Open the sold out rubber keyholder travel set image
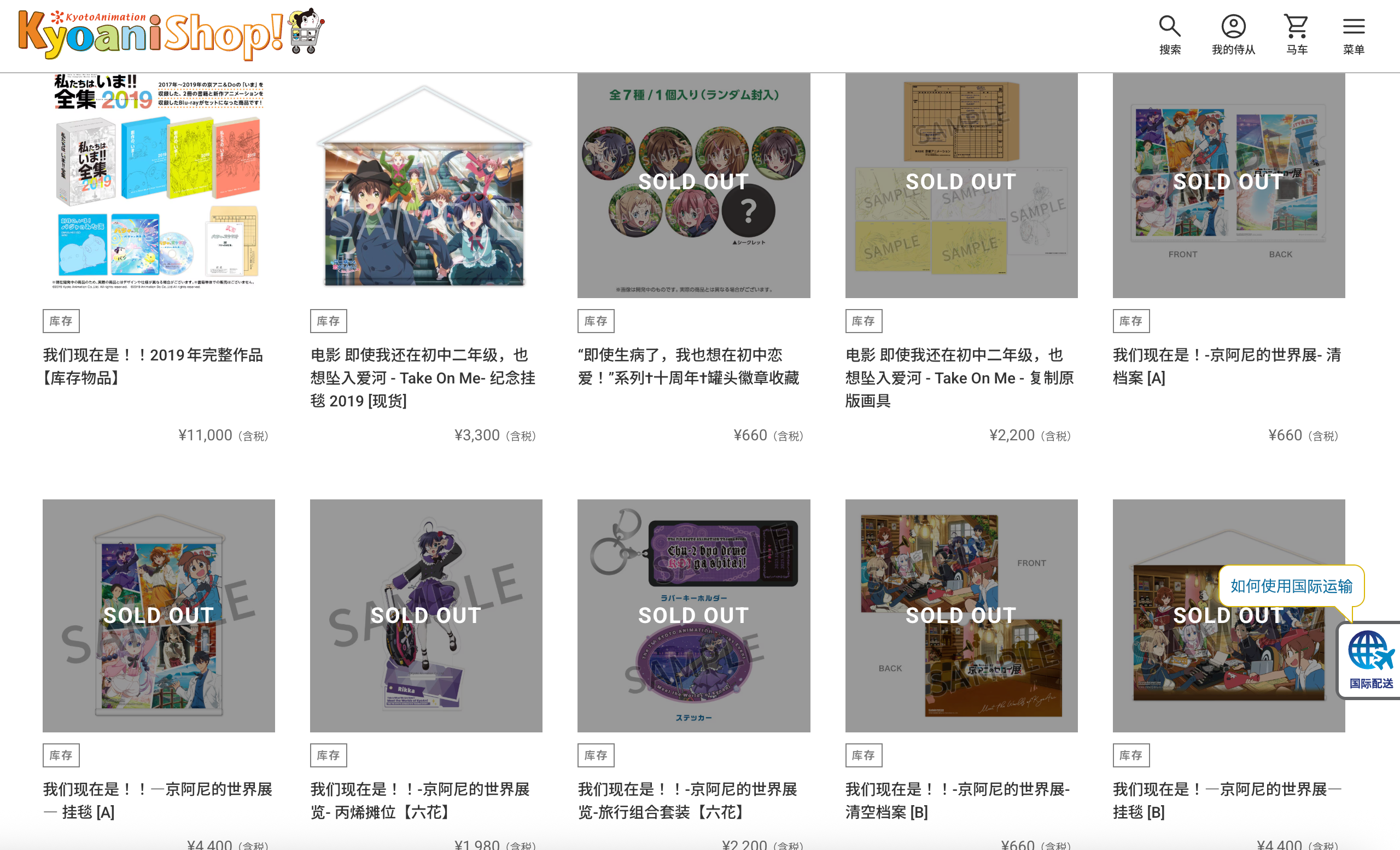The width and height of the screenshot is (1400, 850). (x=694, y=615)
